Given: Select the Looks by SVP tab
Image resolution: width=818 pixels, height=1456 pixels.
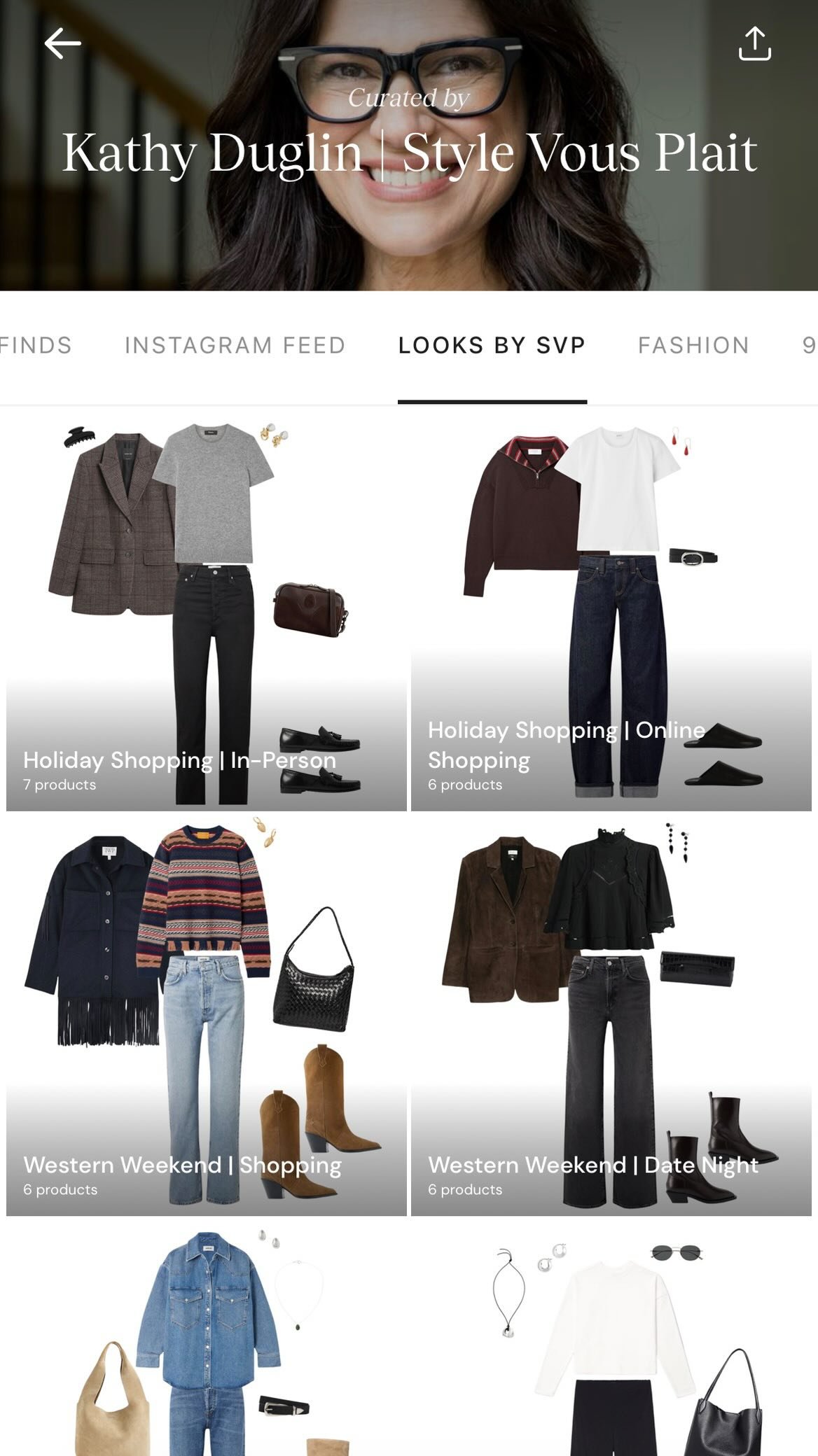Looking at the screenshot, I should click(492, 345).
